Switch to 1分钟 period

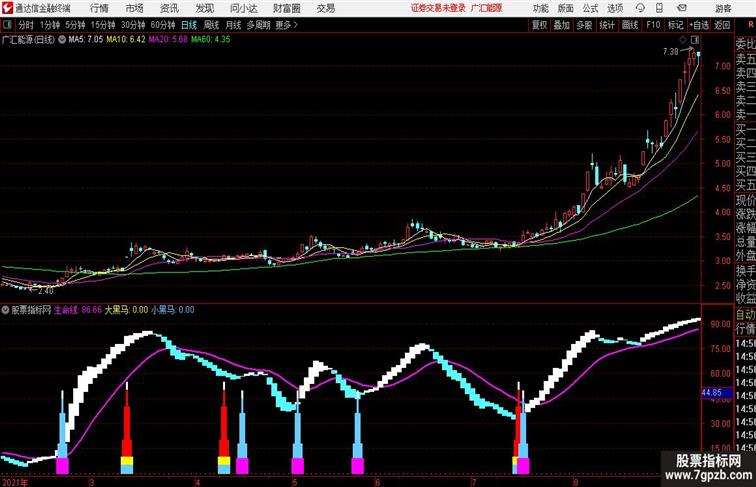50,25
